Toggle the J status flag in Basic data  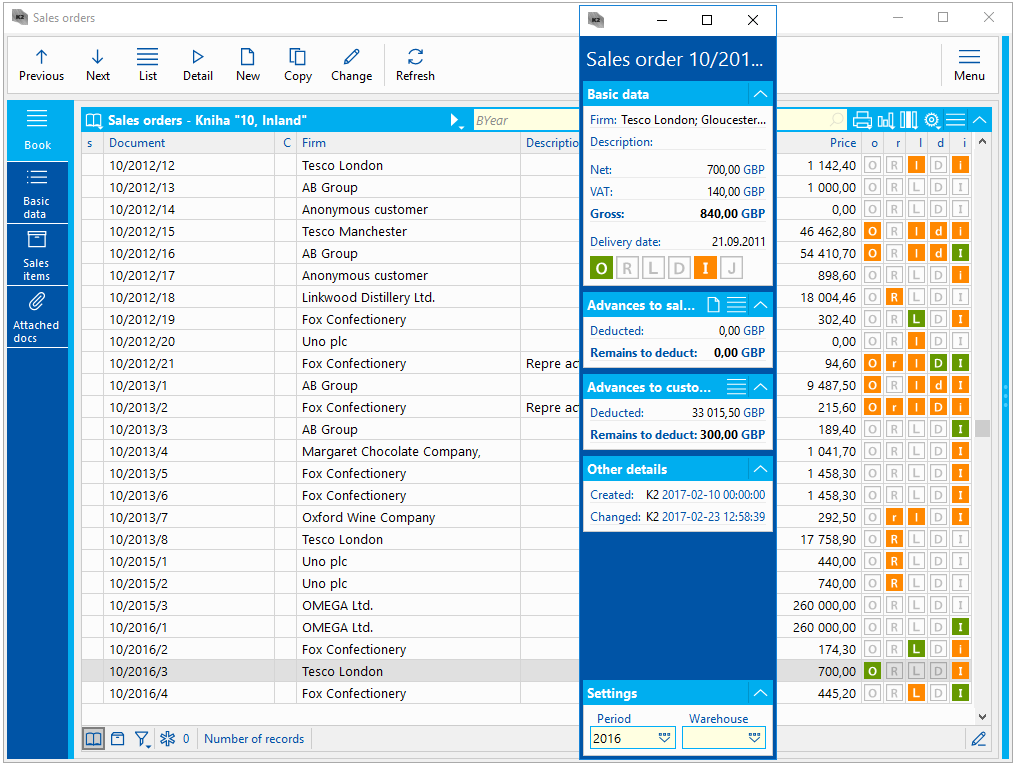[731, 268]
